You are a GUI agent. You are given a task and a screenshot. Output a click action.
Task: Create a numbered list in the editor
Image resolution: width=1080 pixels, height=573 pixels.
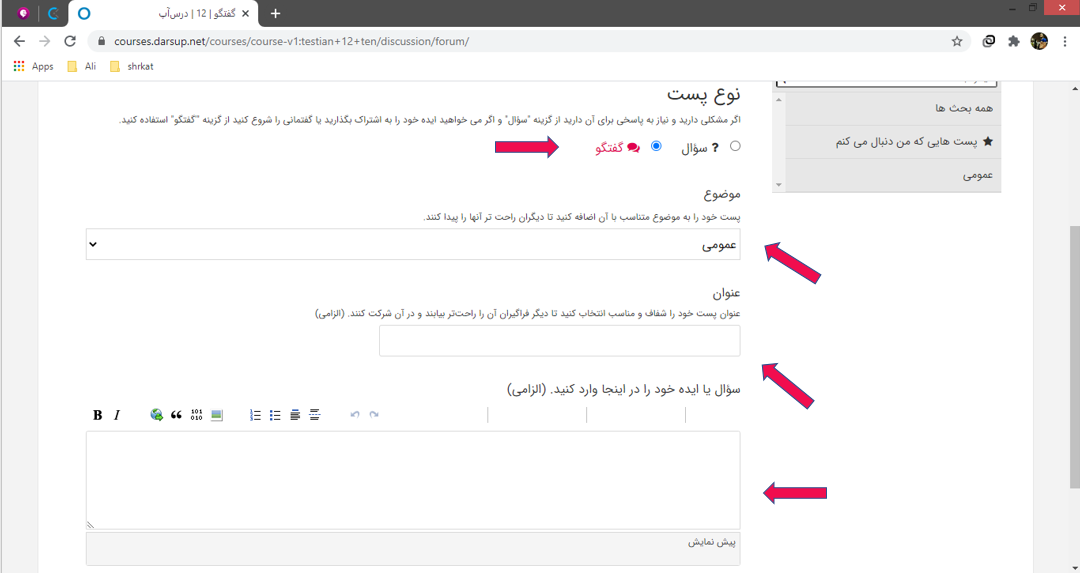click(255, 415)
